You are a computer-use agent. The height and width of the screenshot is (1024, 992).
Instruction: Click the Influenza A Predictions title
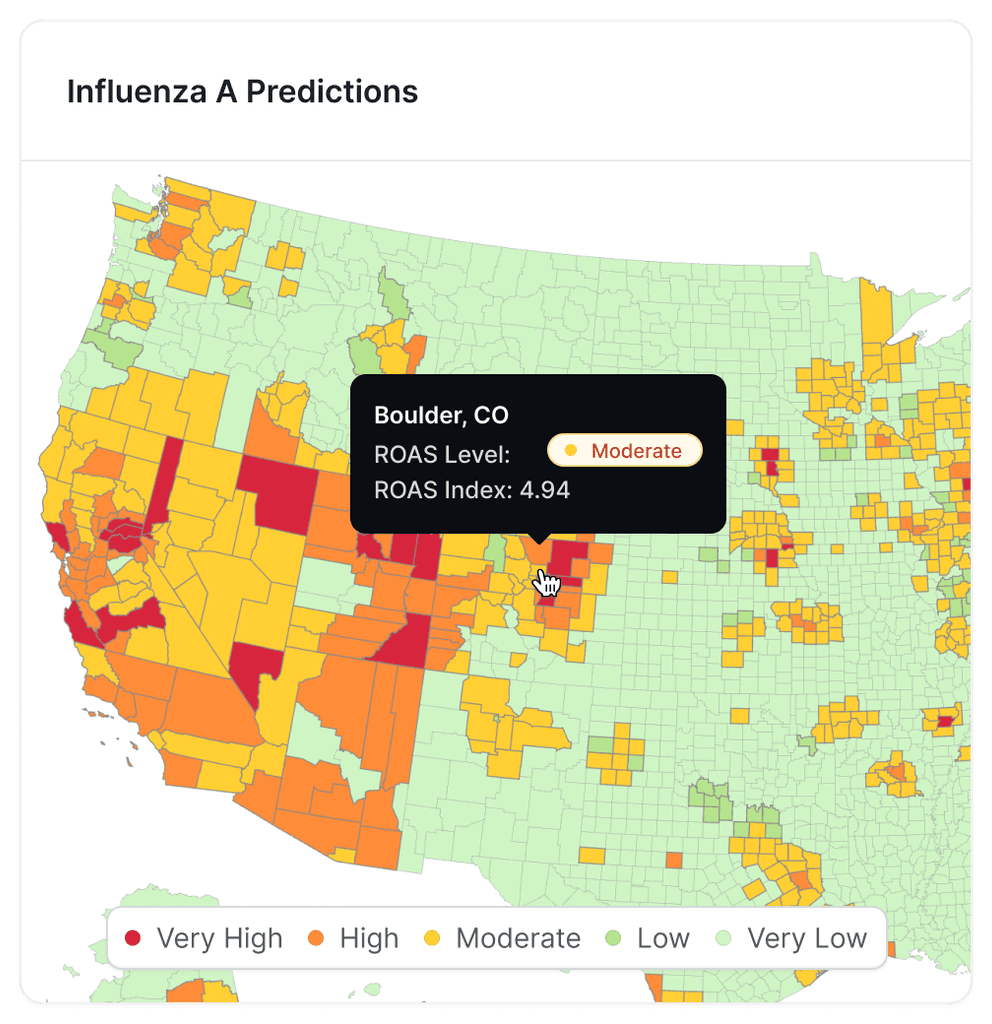click(x=242, y=92)
